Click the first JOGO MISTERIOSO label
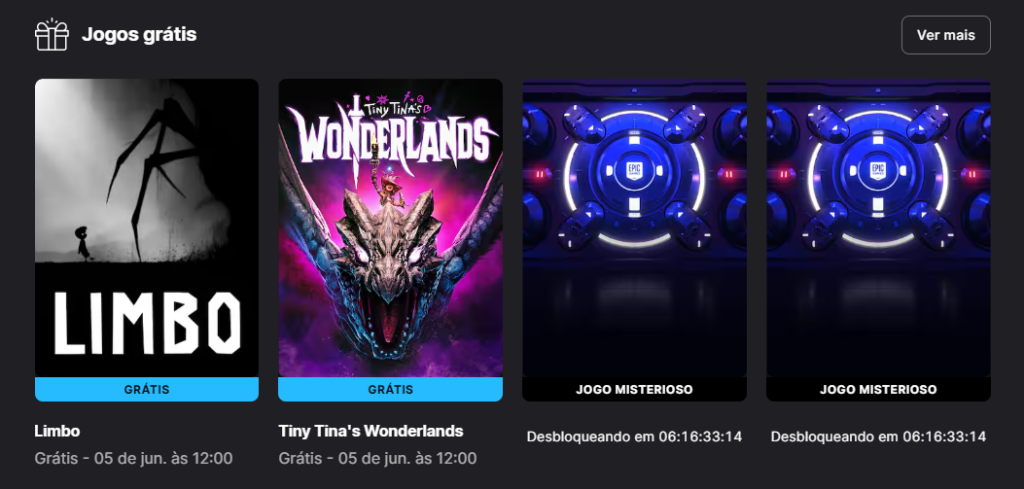This screenshot has height=489, width=1024. coord(634,389)
